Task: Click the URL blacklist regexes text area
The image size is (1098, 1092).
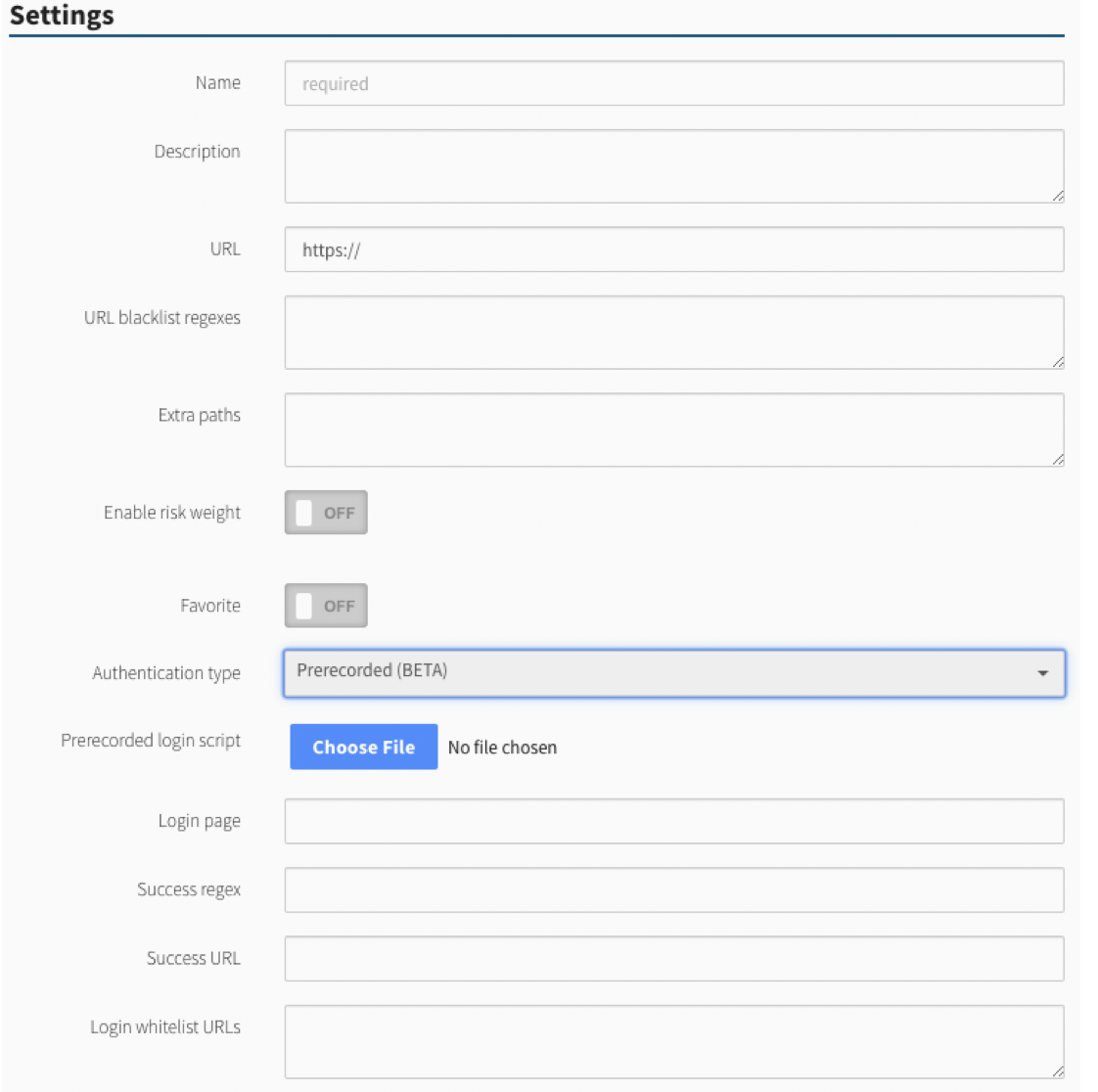Action: [673, 333]
